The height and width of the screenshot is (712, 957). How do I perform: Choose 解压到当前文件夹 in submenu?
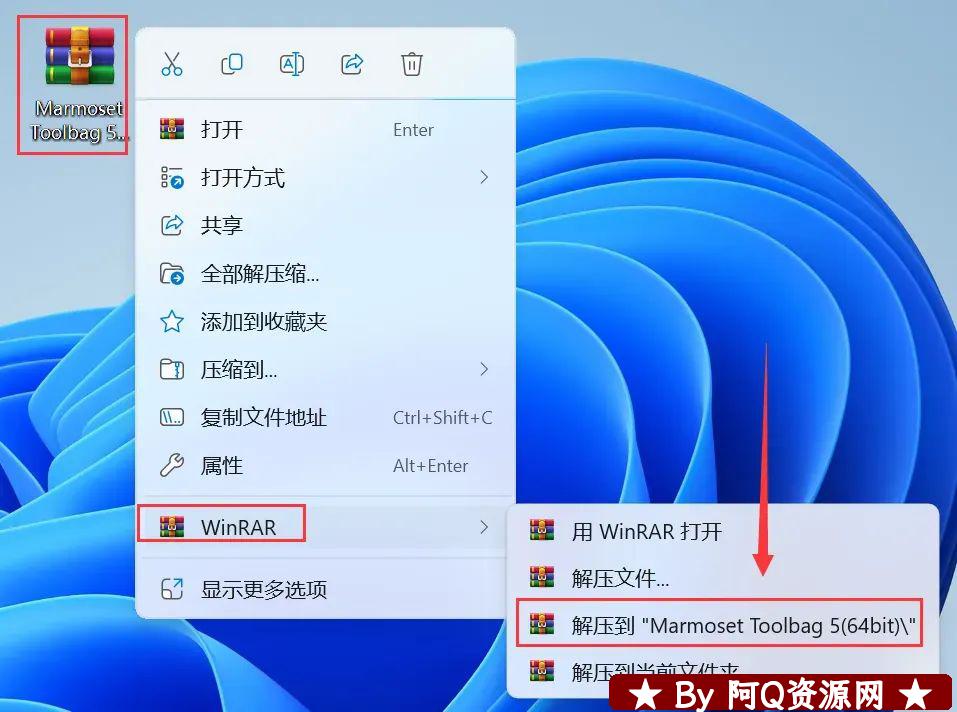click(x=655, y=668)
